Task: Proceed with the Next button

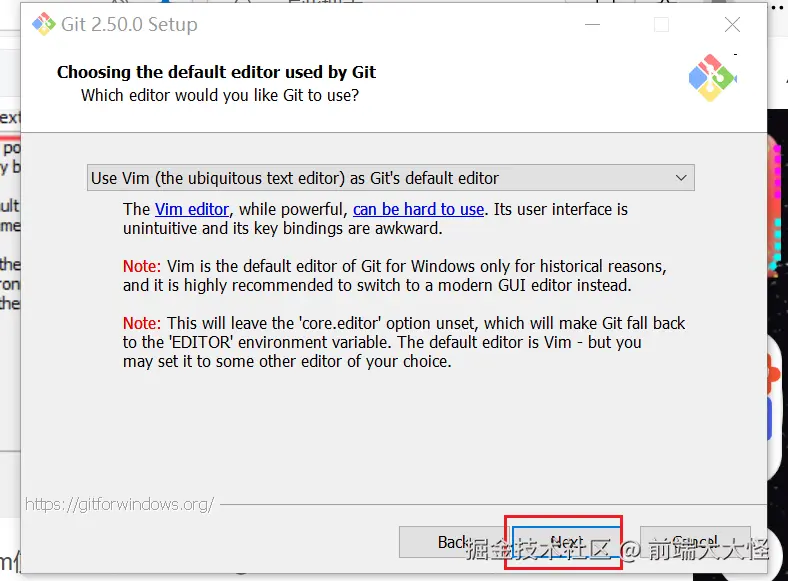Action: click(x=564, y=542)
